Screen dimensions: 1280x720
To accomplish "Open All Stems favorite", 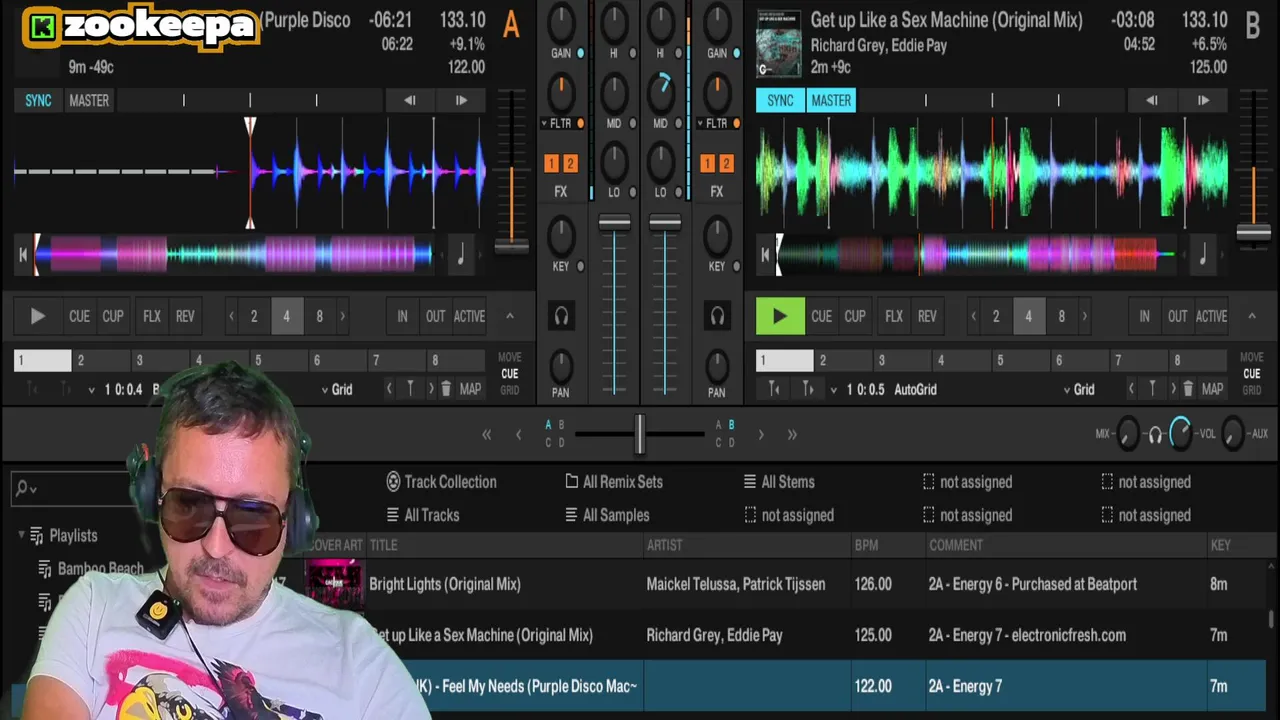I will tap(778, 482).
